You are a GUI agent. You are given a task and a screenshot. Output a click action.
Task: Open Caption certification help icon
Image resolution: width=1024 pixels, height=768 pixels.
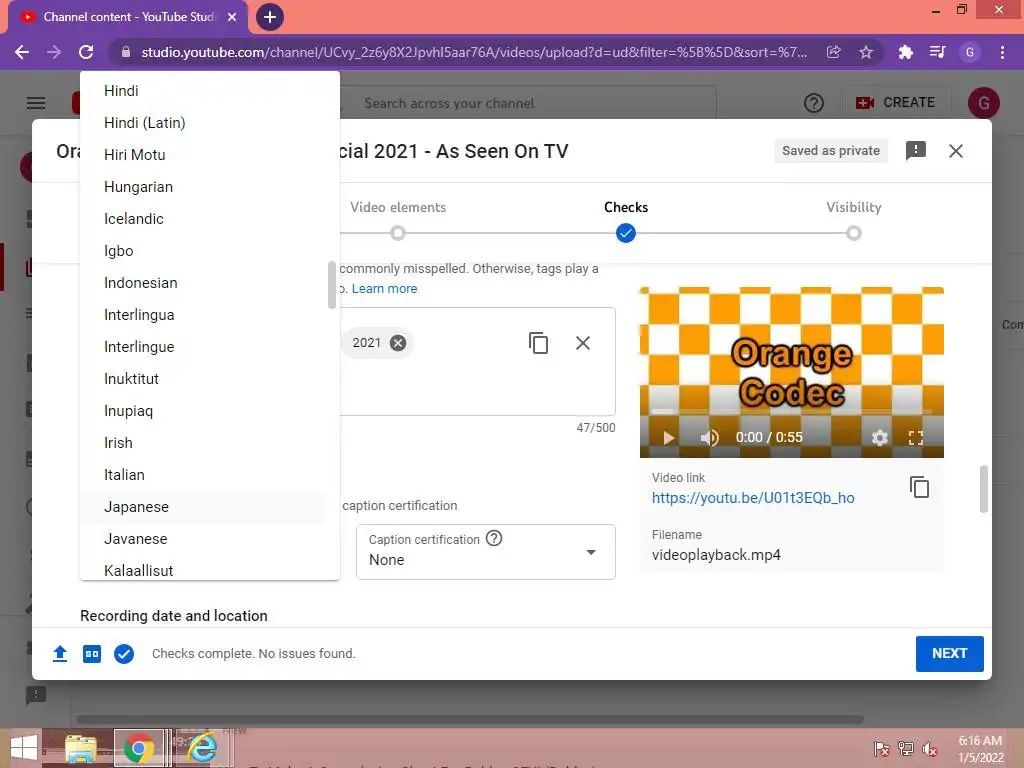pyautogui.click(x=494, y=539)
